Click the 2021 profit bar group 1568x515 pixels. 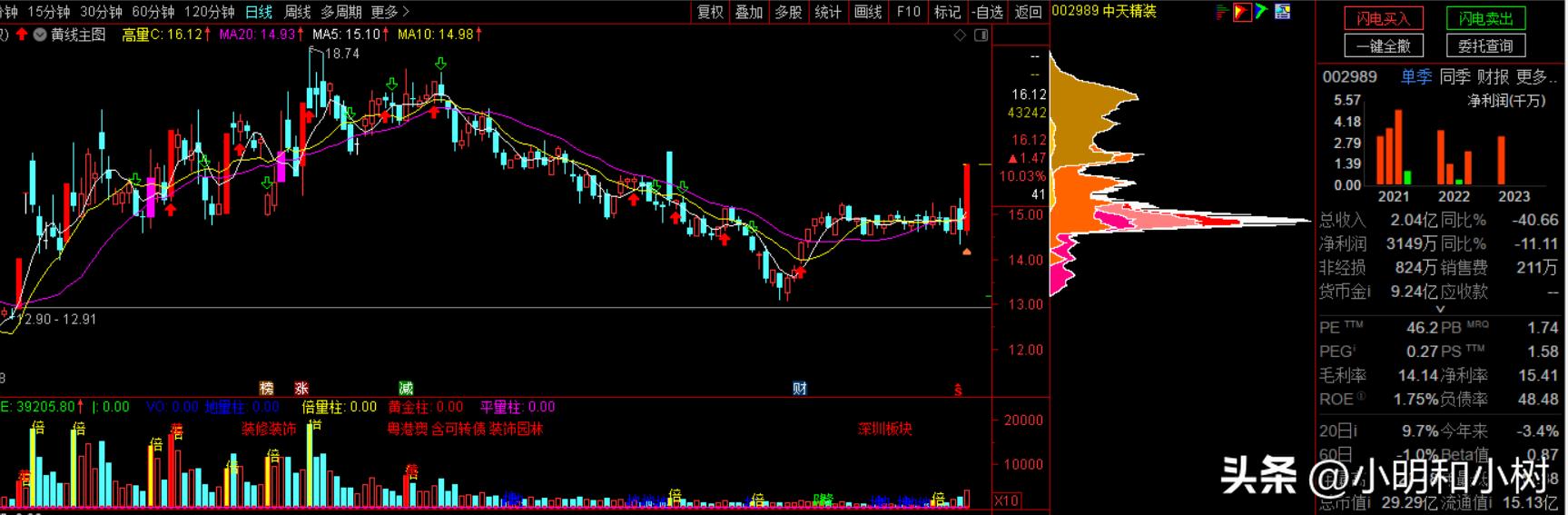(x=1394, y=148)
